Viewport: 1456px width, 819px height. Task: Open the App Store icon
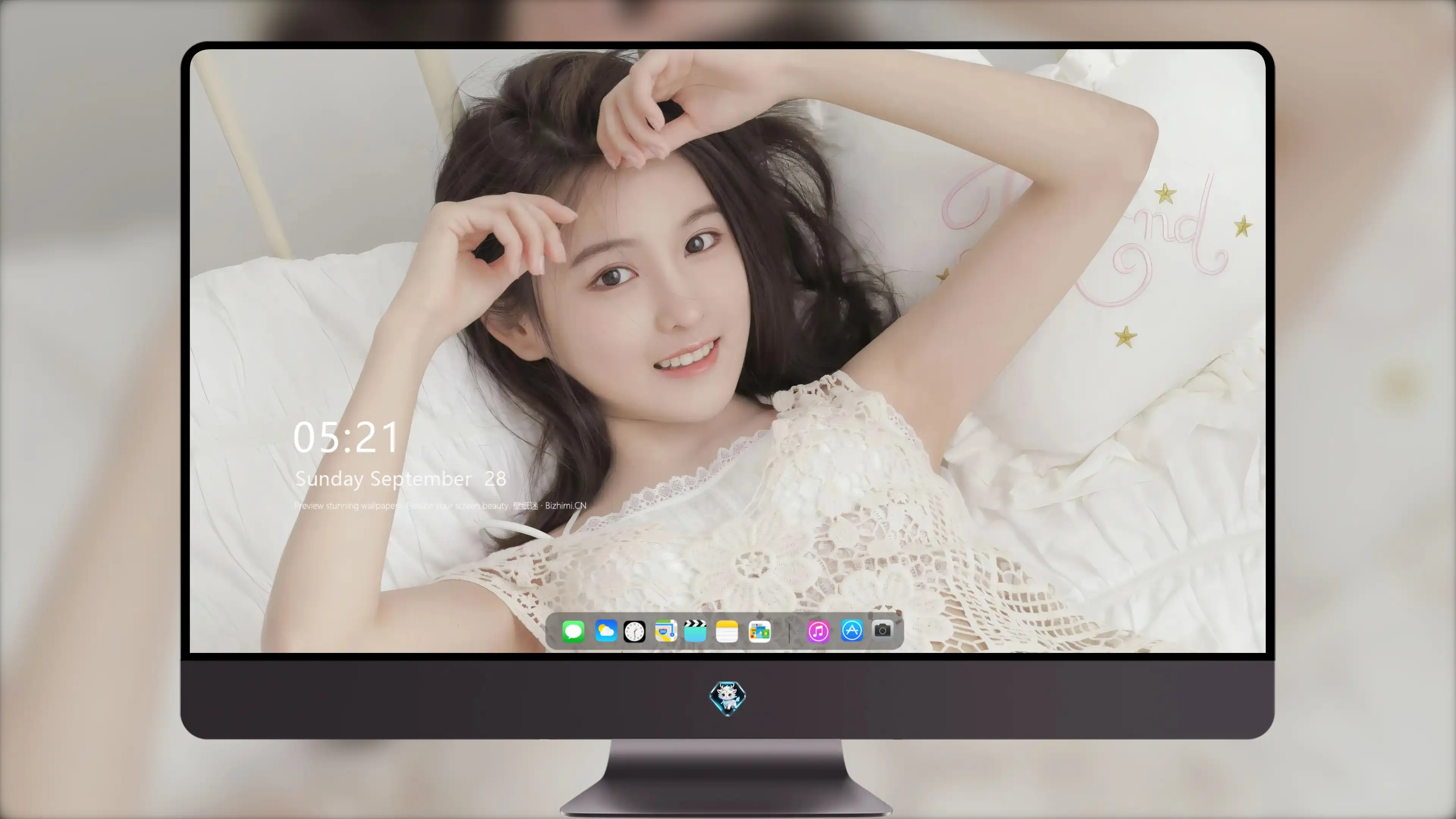click(x=852, y=630)
